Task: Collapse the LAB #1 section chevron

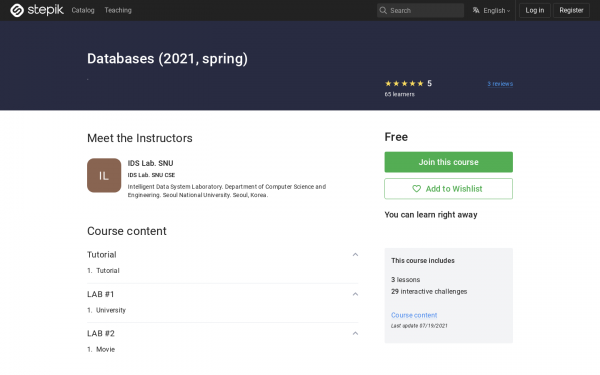Action: (355, 294)
